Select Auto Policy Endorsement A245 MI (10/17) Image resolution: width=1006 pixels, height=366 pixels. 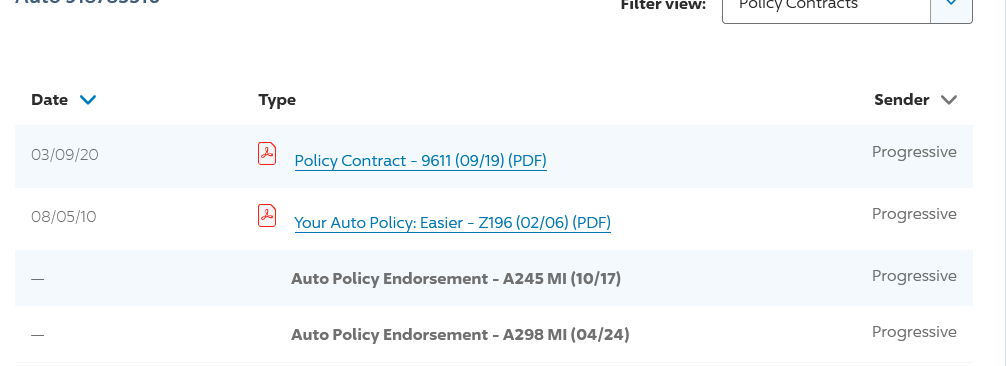click(456, 279)
